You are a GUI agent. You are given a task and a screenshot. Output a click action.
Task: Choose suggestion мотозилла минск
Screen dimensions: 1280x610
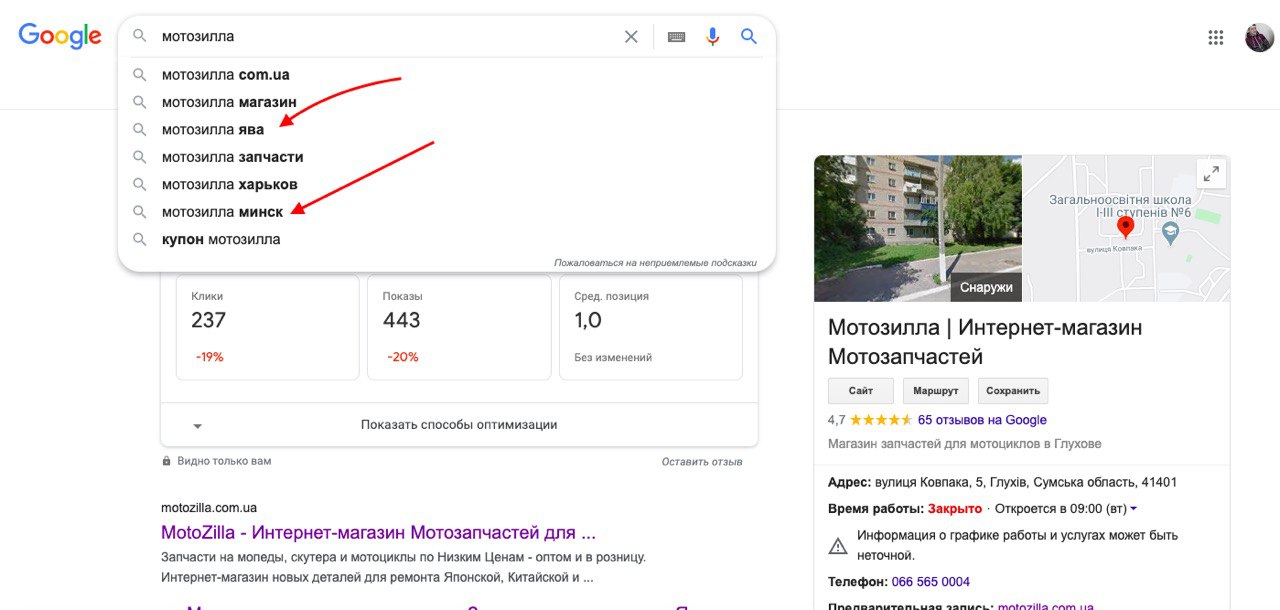point(446,212)
